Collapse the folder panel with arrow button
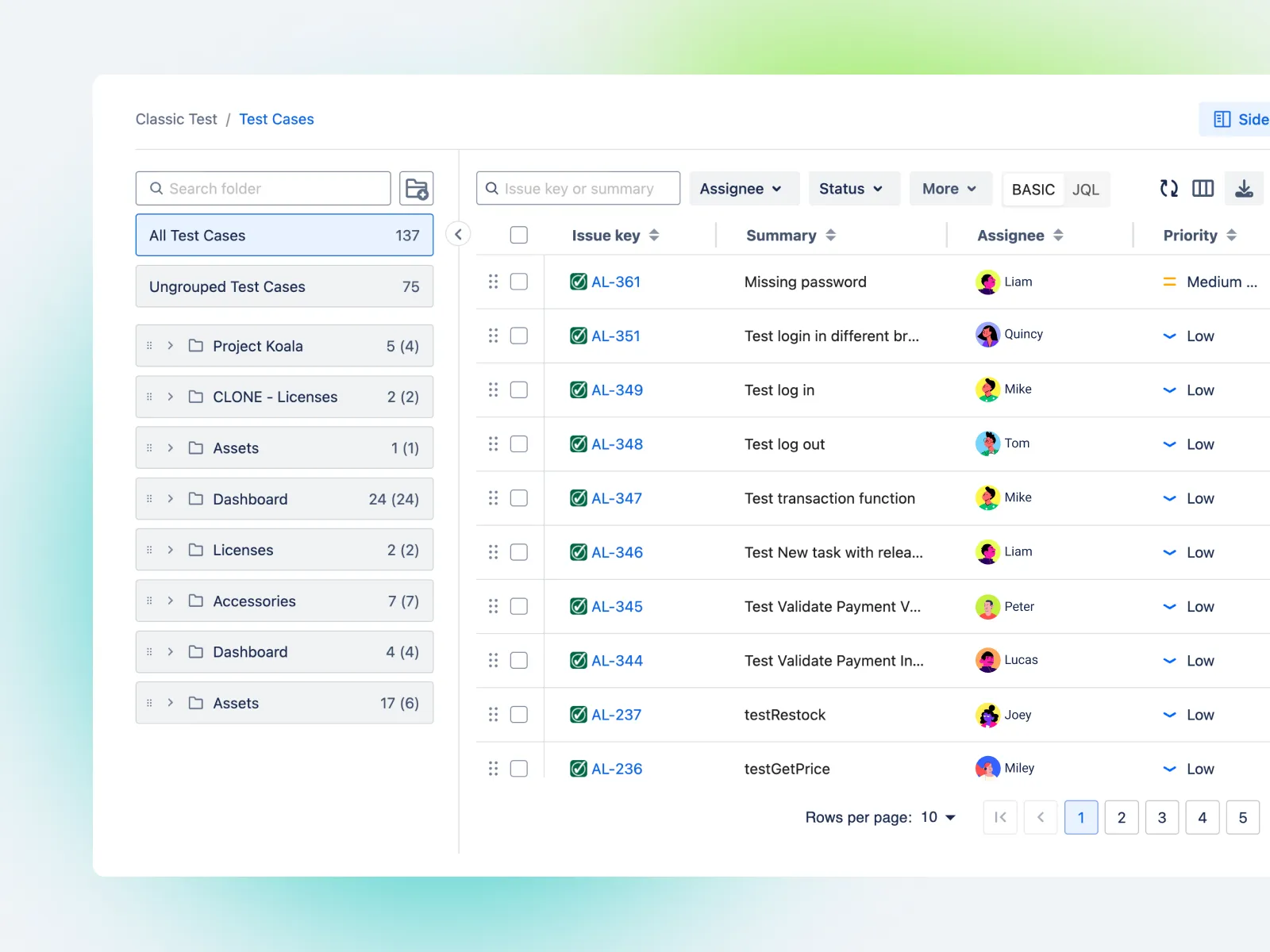 (x=458, y=235)
